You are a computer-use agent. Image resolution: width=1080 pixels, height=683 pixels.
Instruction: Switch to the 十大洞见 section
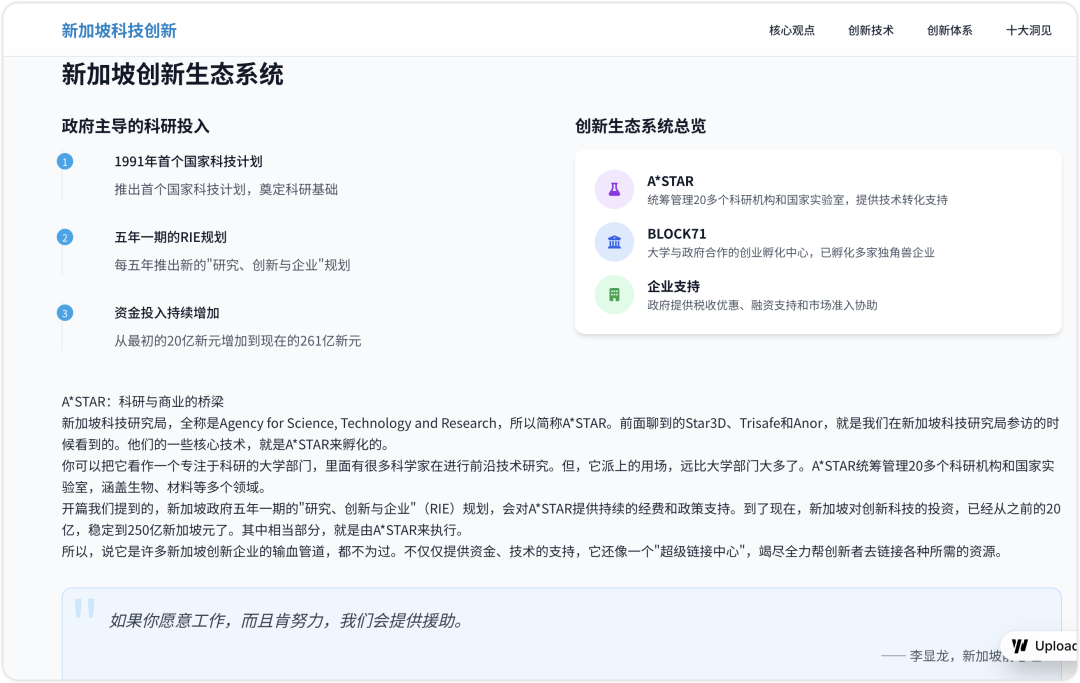click(x=1028, y=30)
